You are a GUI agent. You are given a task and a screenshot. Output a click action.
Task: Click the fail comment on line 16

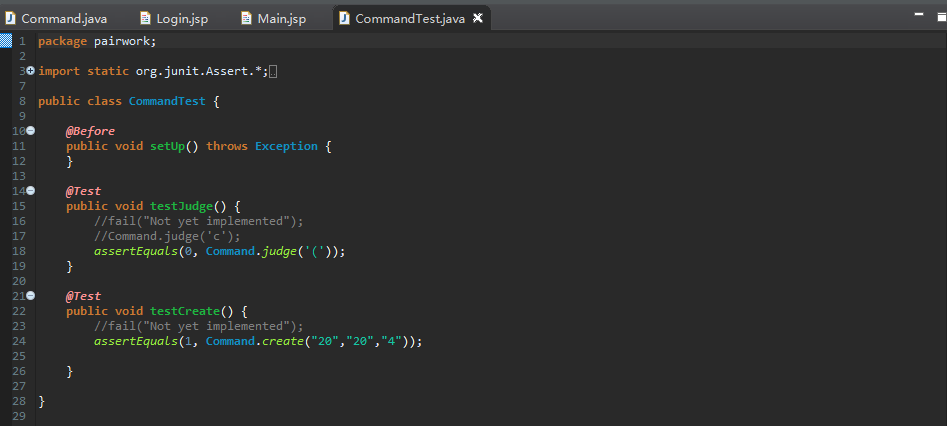199,221
